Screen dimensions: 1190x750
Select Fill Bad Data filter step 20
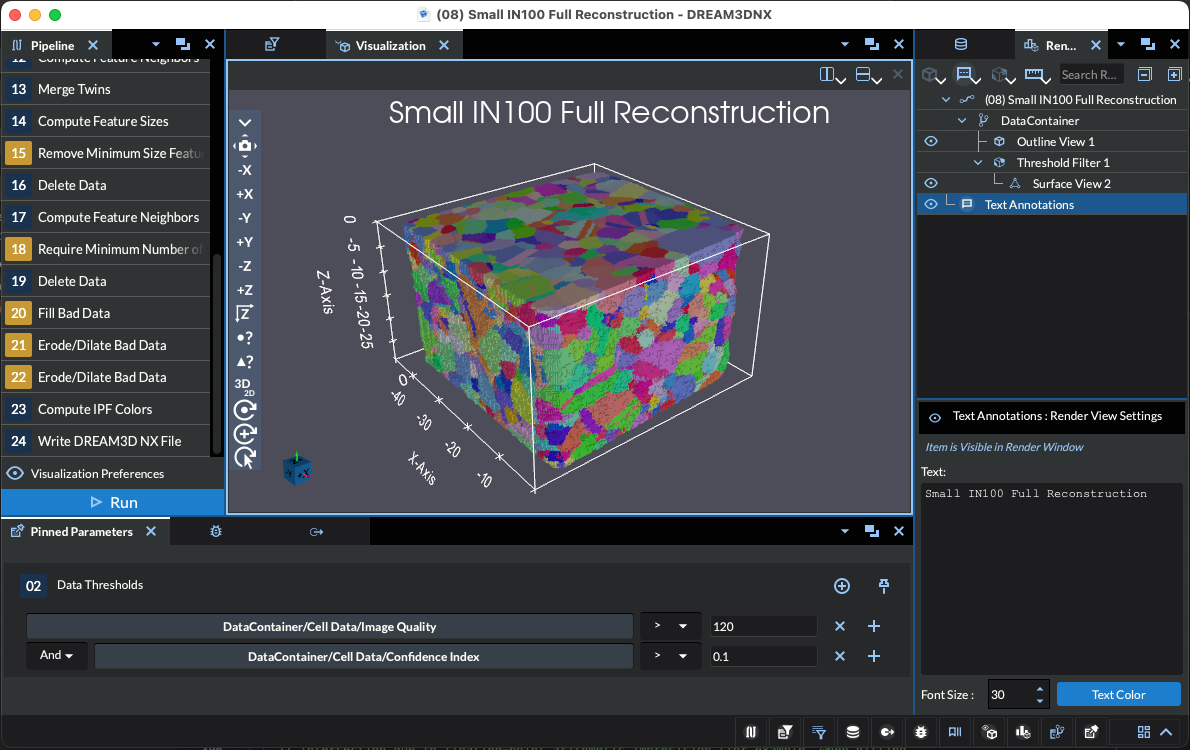[106, 313]
